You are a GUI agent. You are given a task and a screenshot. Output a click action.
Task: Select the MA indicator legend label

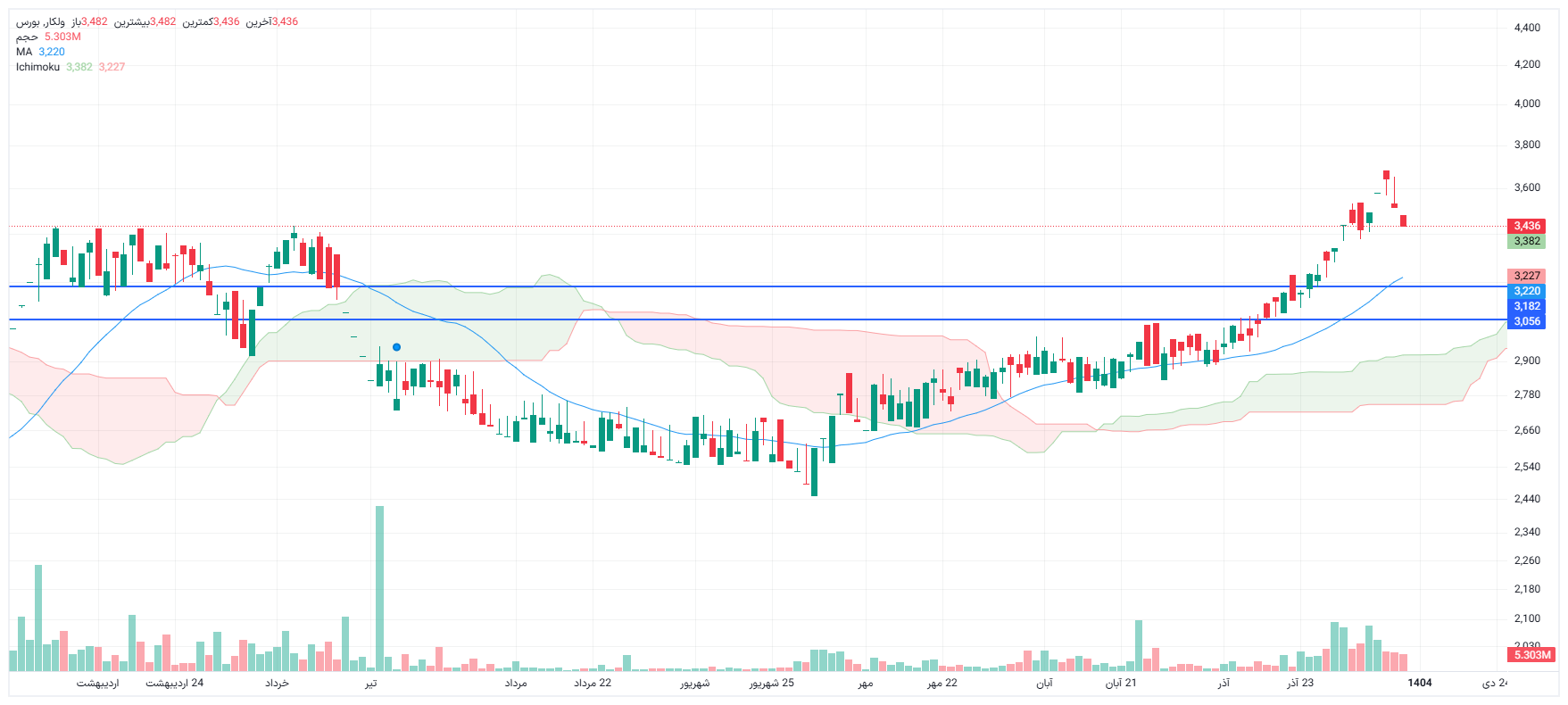(24, 52)
